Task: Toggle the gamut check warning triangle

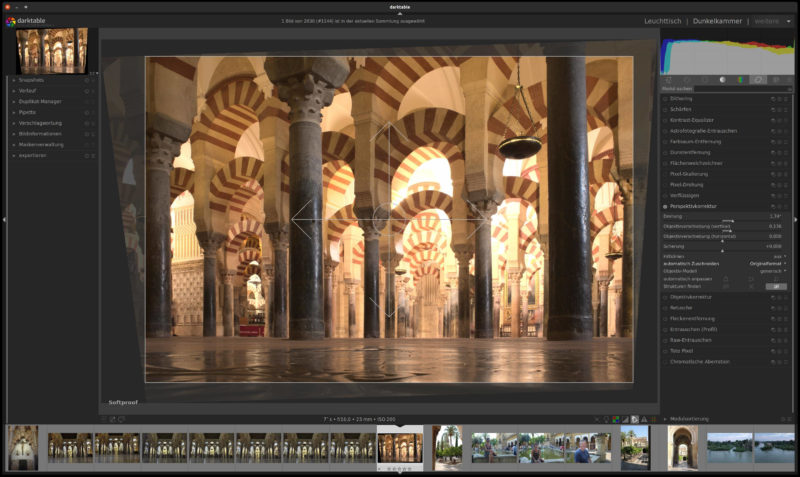Action: [644, 419]
